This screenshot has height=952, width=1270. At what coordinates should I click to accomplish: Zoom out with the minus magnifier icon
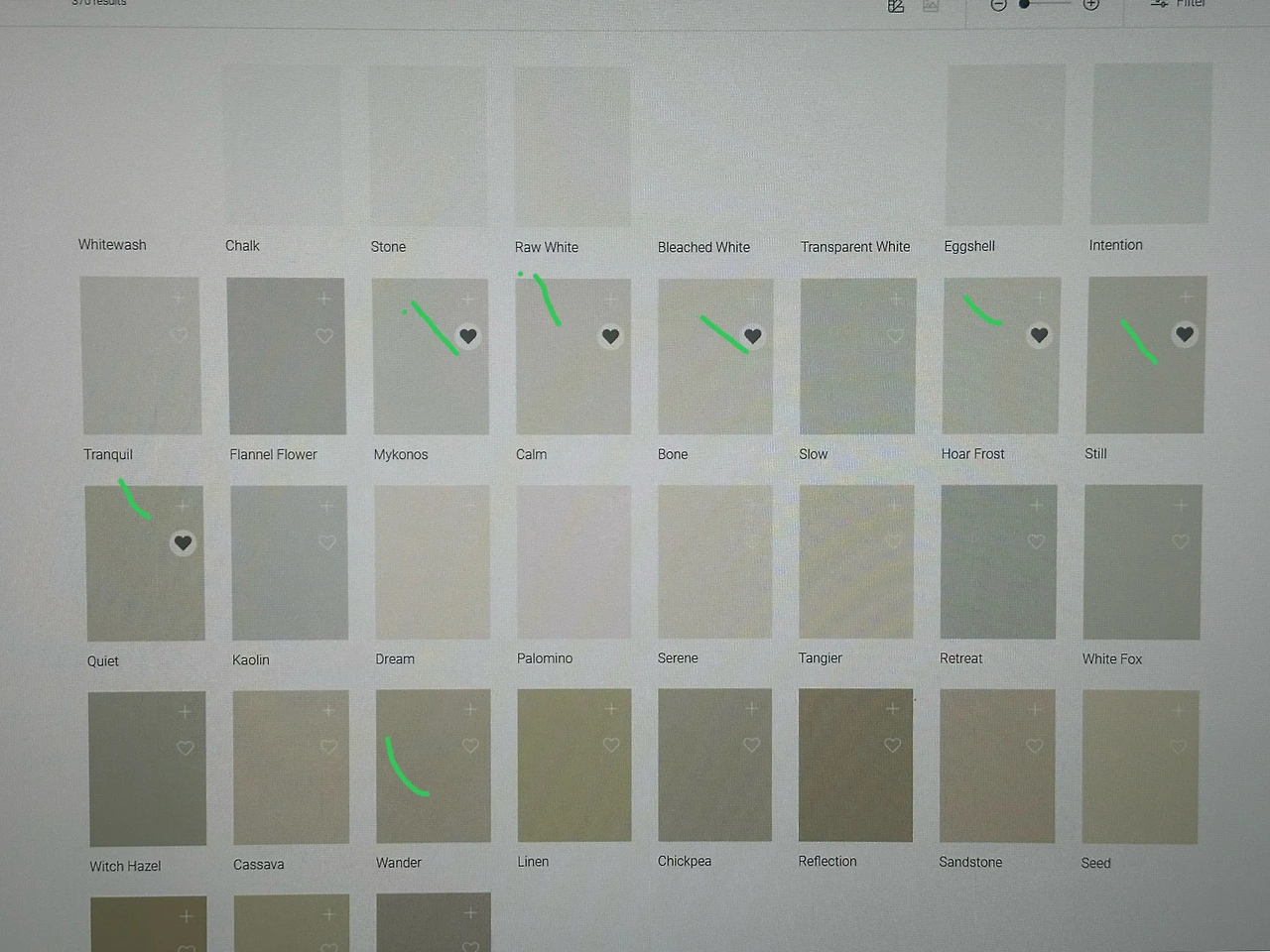(999, 5)
